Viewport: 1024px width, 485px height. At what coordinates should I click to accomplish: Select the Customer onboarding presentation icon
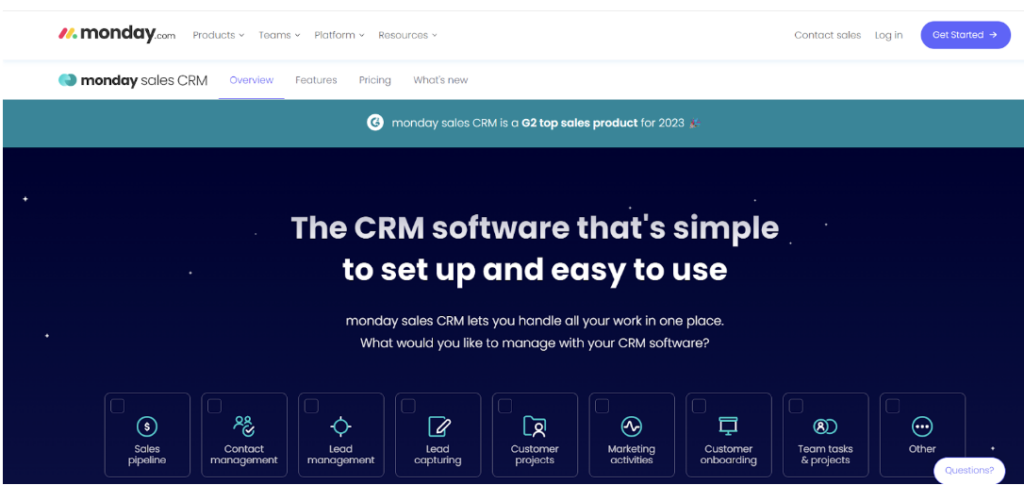[x=728, y=426]
